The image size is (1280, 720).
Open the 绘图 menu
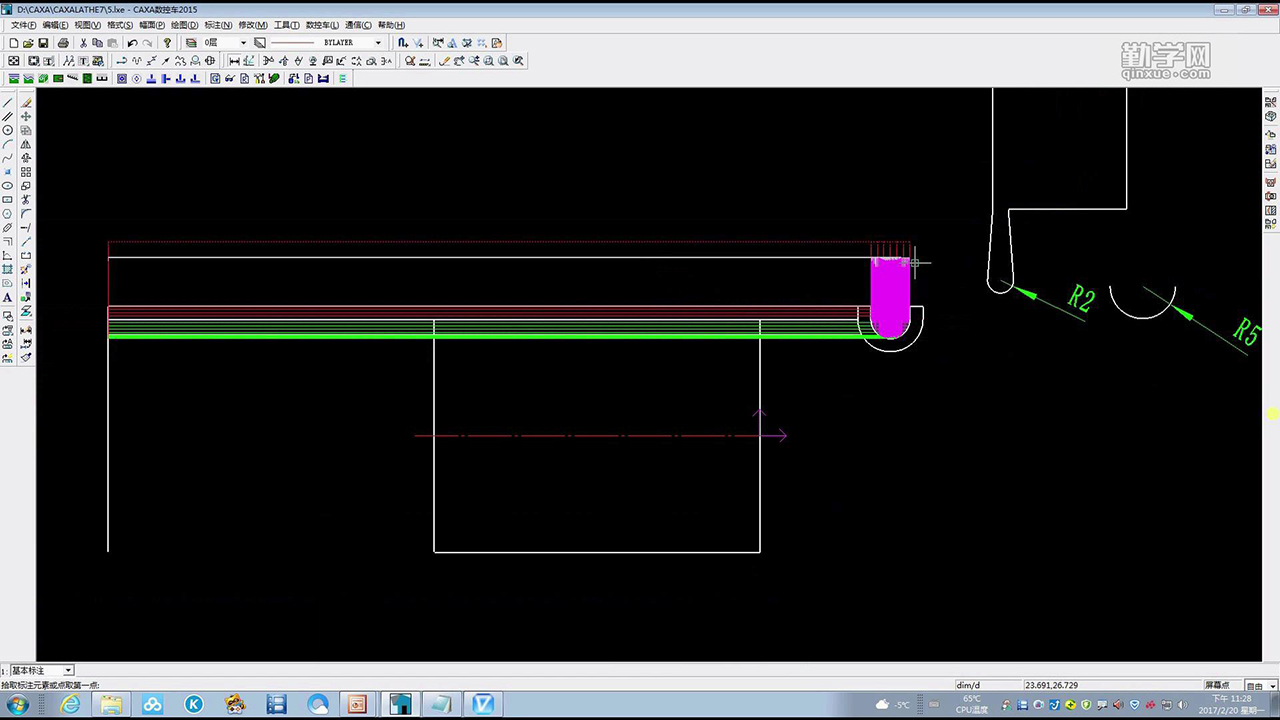(184, 25)
